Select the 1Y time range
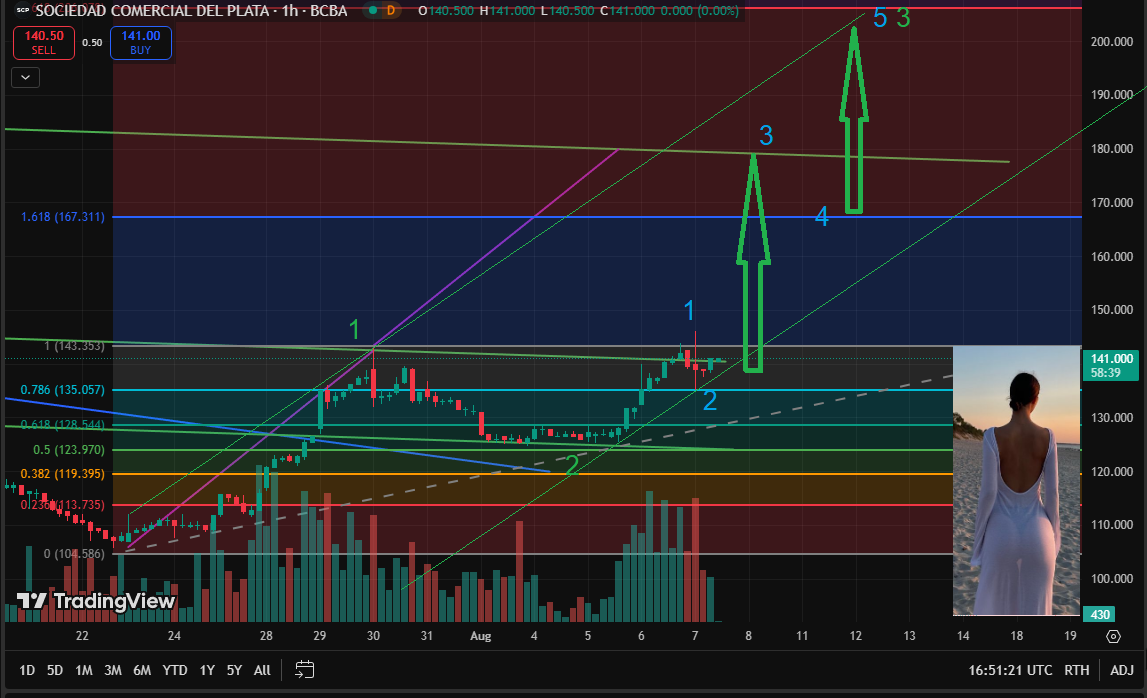The image size is (1147, 698). click(207, 670)
